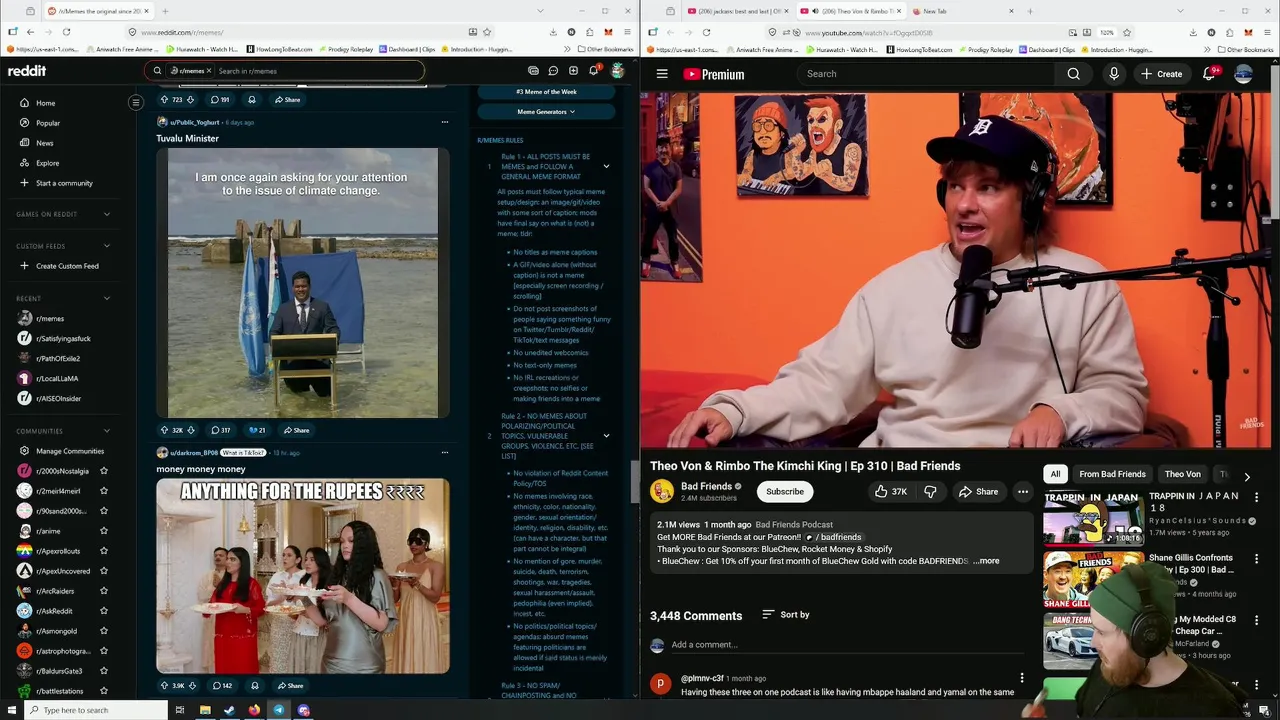Open more actions under the YouTube video
The image size is (1280, 720).
(x=1023, y=491)
